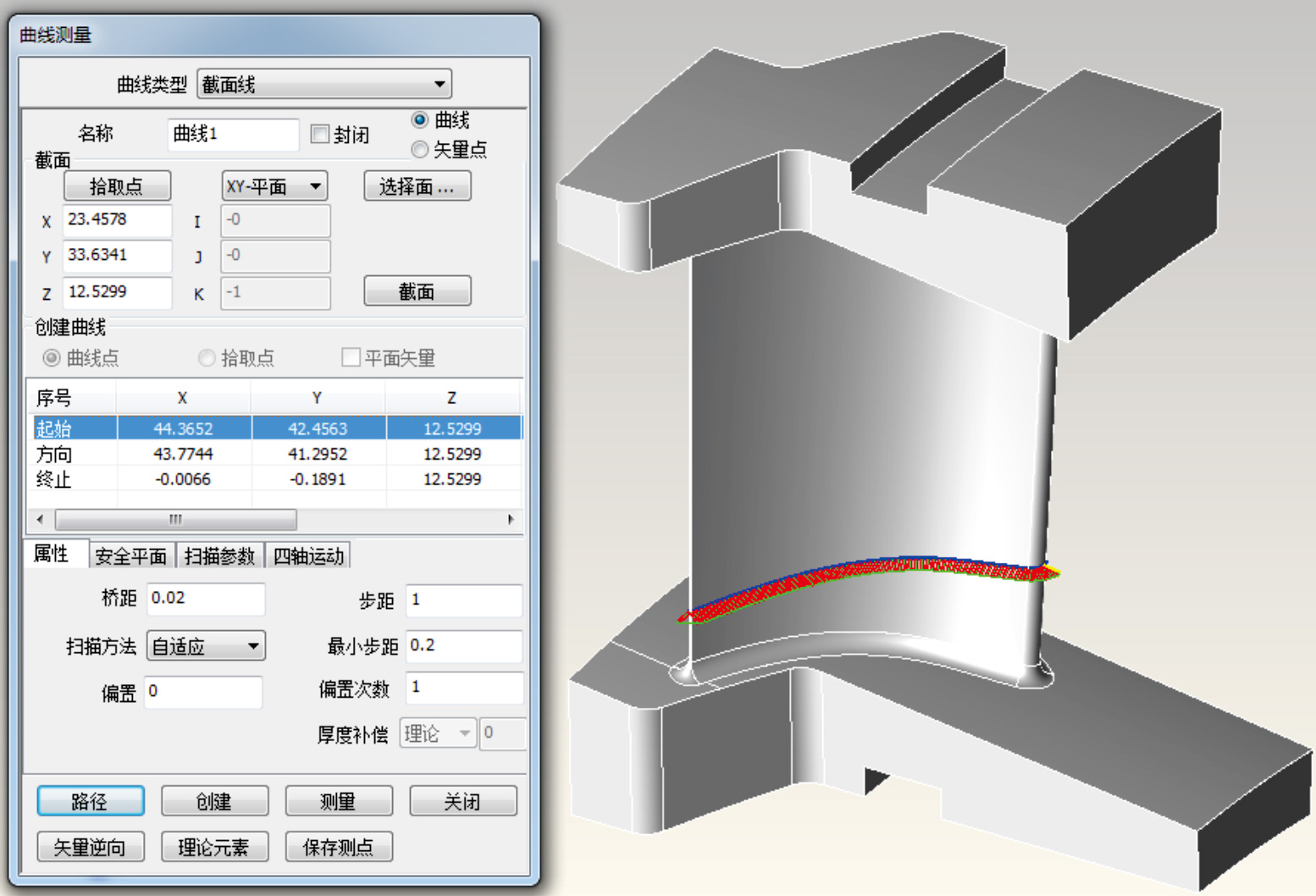Select the 曲线 radio button
Viewport: 1316px width, 896px height.
point(419,120)
